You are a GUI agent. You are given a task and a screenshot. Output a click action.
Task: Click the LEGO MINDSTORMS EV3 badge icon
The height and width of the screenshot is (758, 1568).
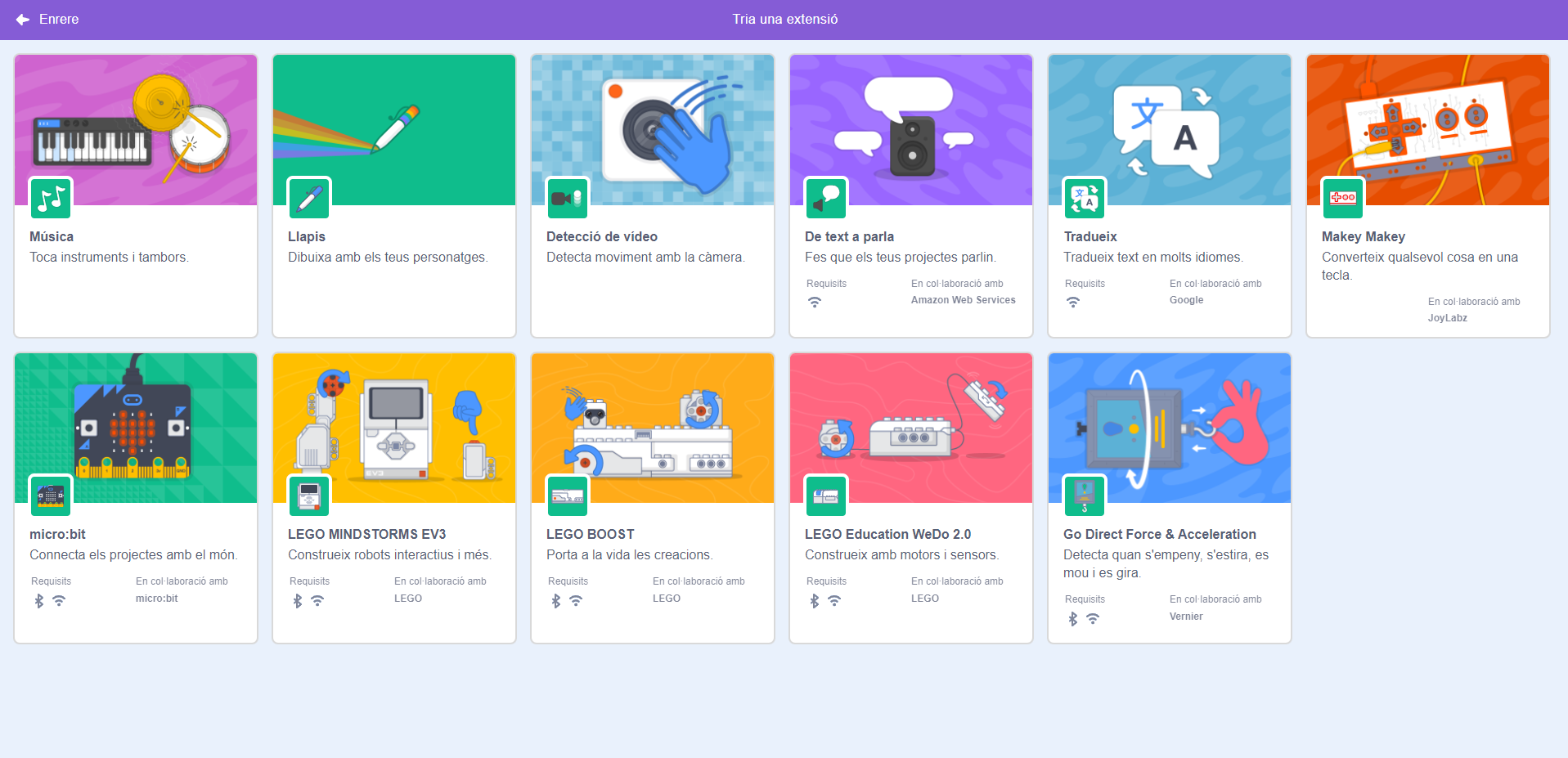pos(309,496)
